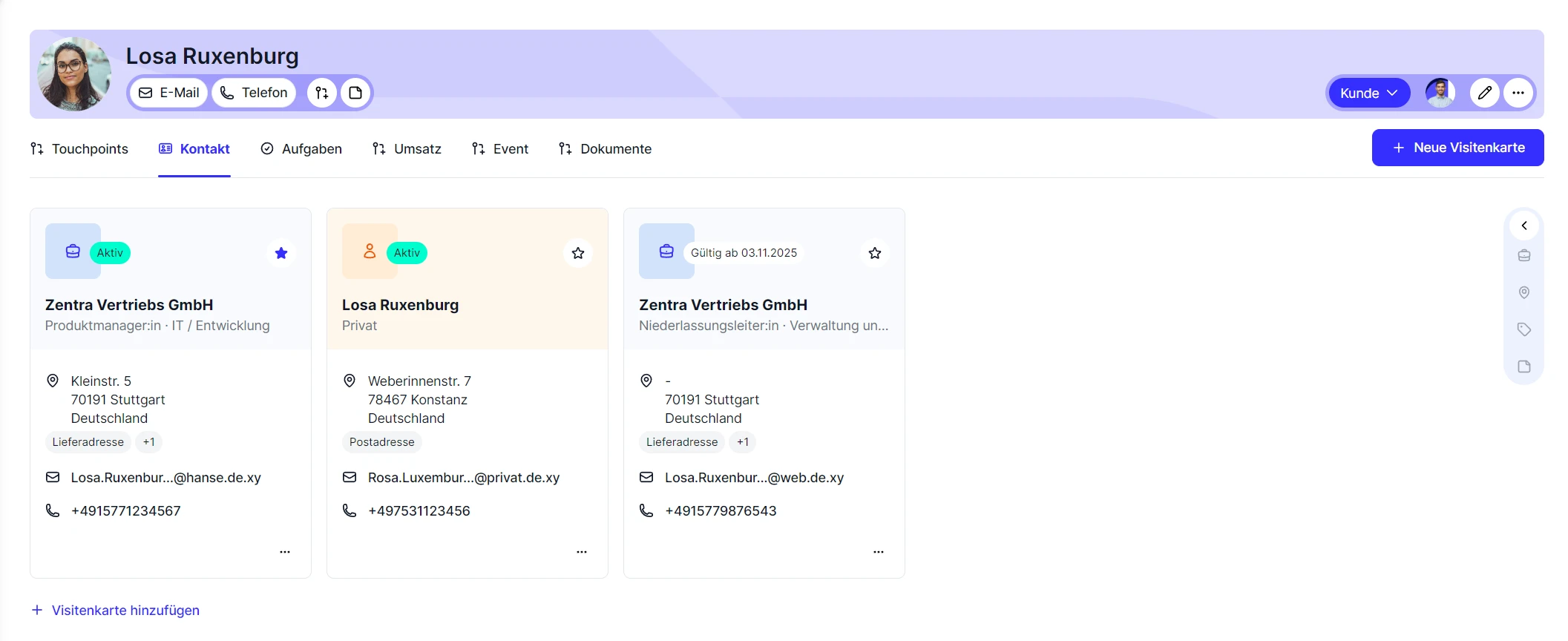
Task: Switch to the Touchpoints tab
Action: (x=79, y=149)
